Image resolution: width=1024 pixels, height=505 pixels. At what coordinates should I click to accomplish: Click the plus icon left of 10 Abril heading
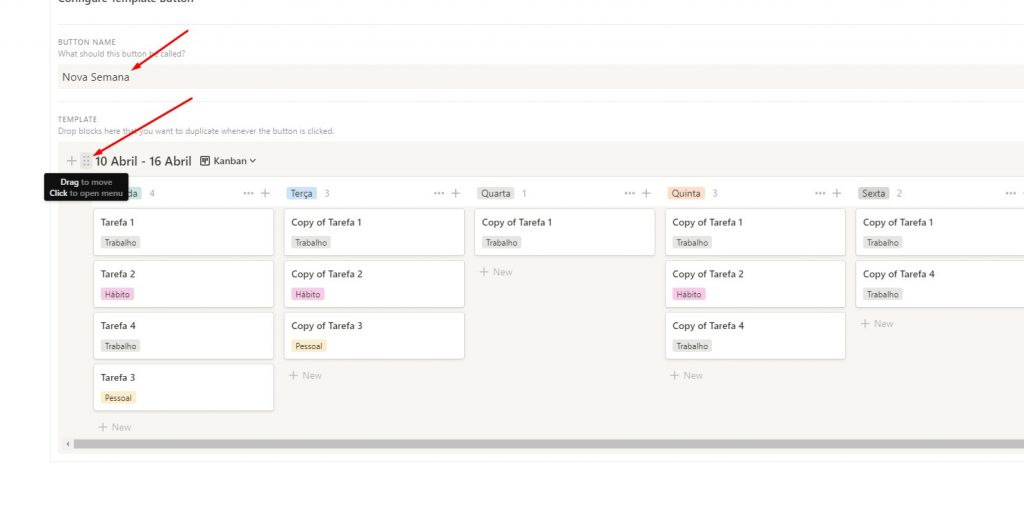71,161
